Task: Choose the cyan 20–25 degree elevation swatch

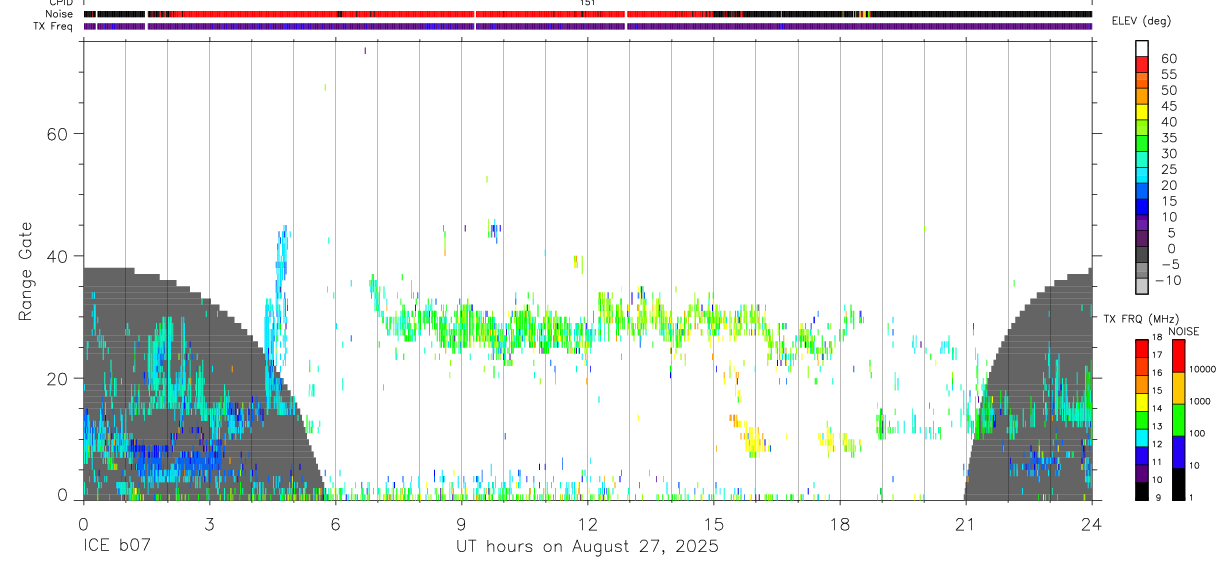Action: pyautogui.click(x=1143, y=177)
